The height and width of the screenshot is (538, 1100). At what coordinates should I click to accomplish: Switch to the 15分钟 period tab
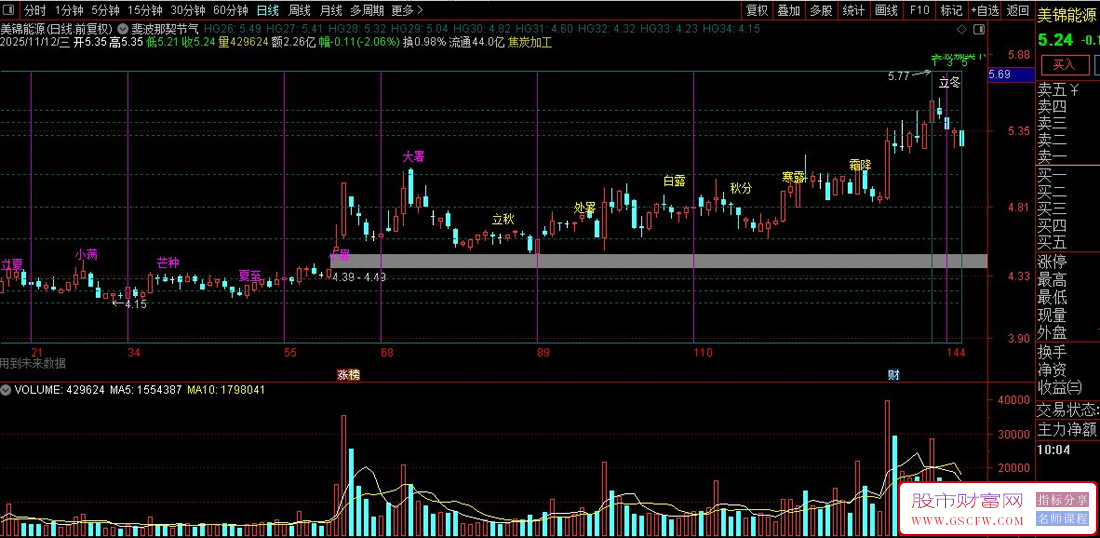[145, 11]
